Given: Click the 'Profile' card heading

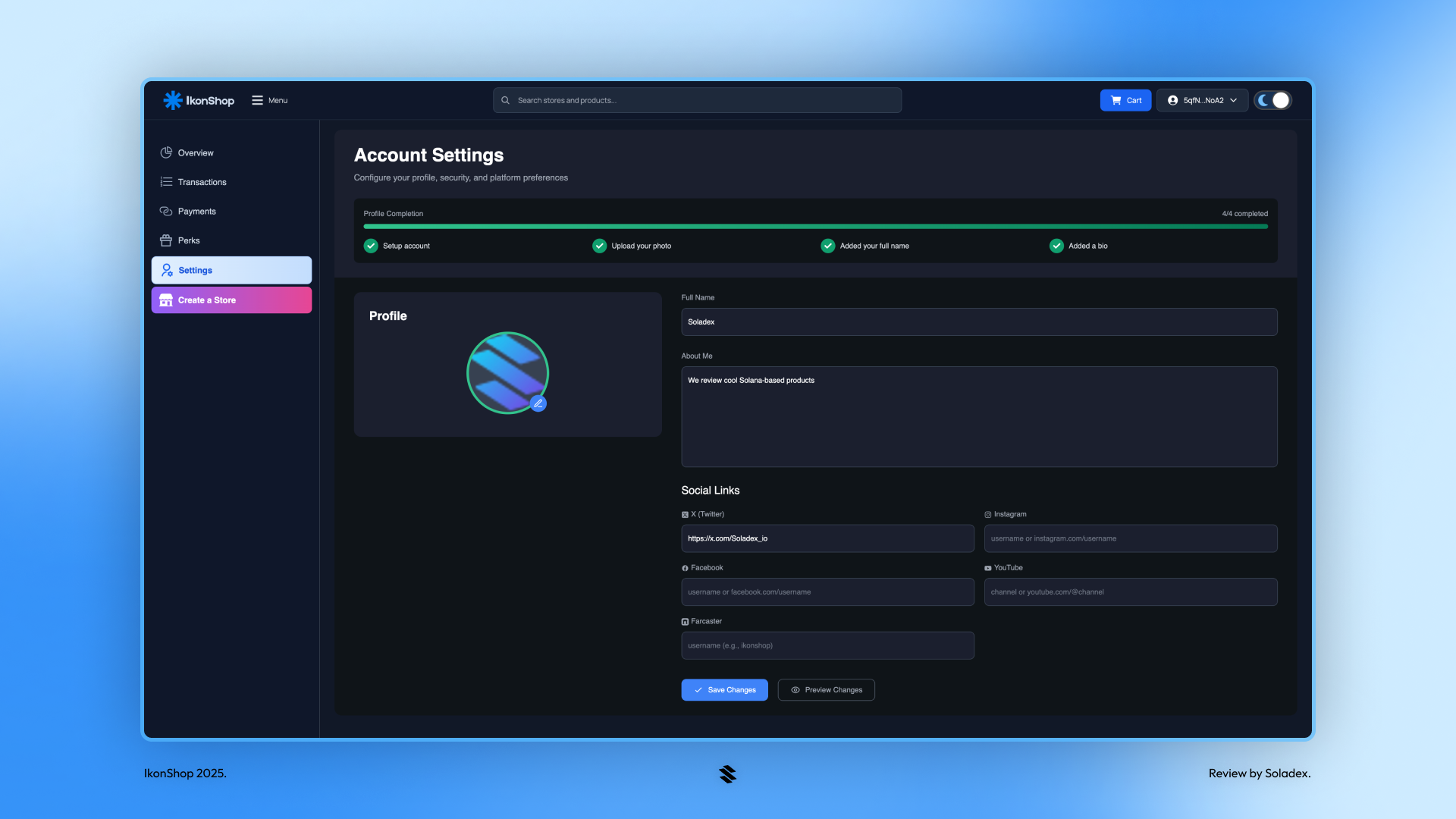Looking at the screenshot, I should point(388,316).
